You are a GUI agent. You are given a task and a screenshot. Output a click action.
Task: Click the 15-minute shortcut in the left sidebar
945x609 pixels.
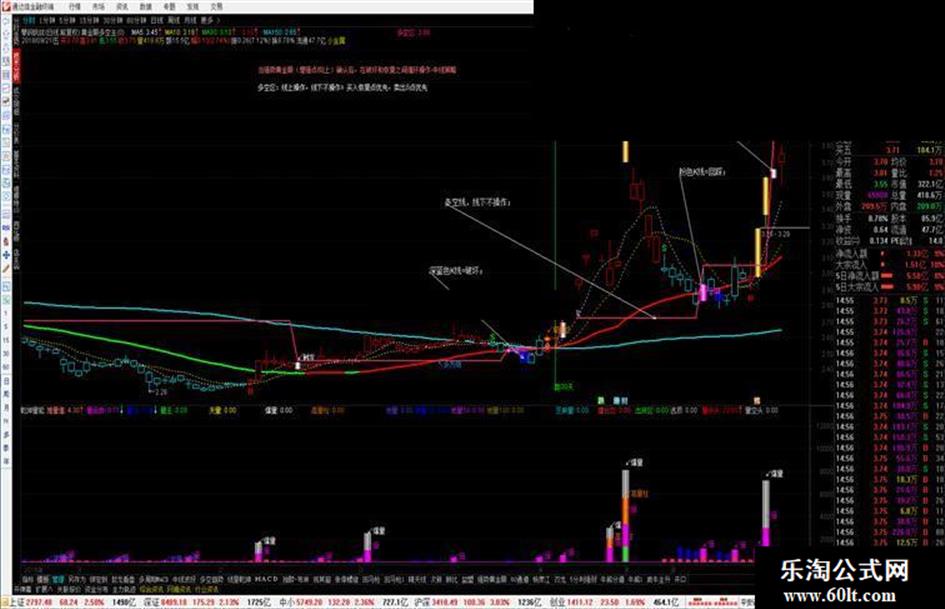6,340
